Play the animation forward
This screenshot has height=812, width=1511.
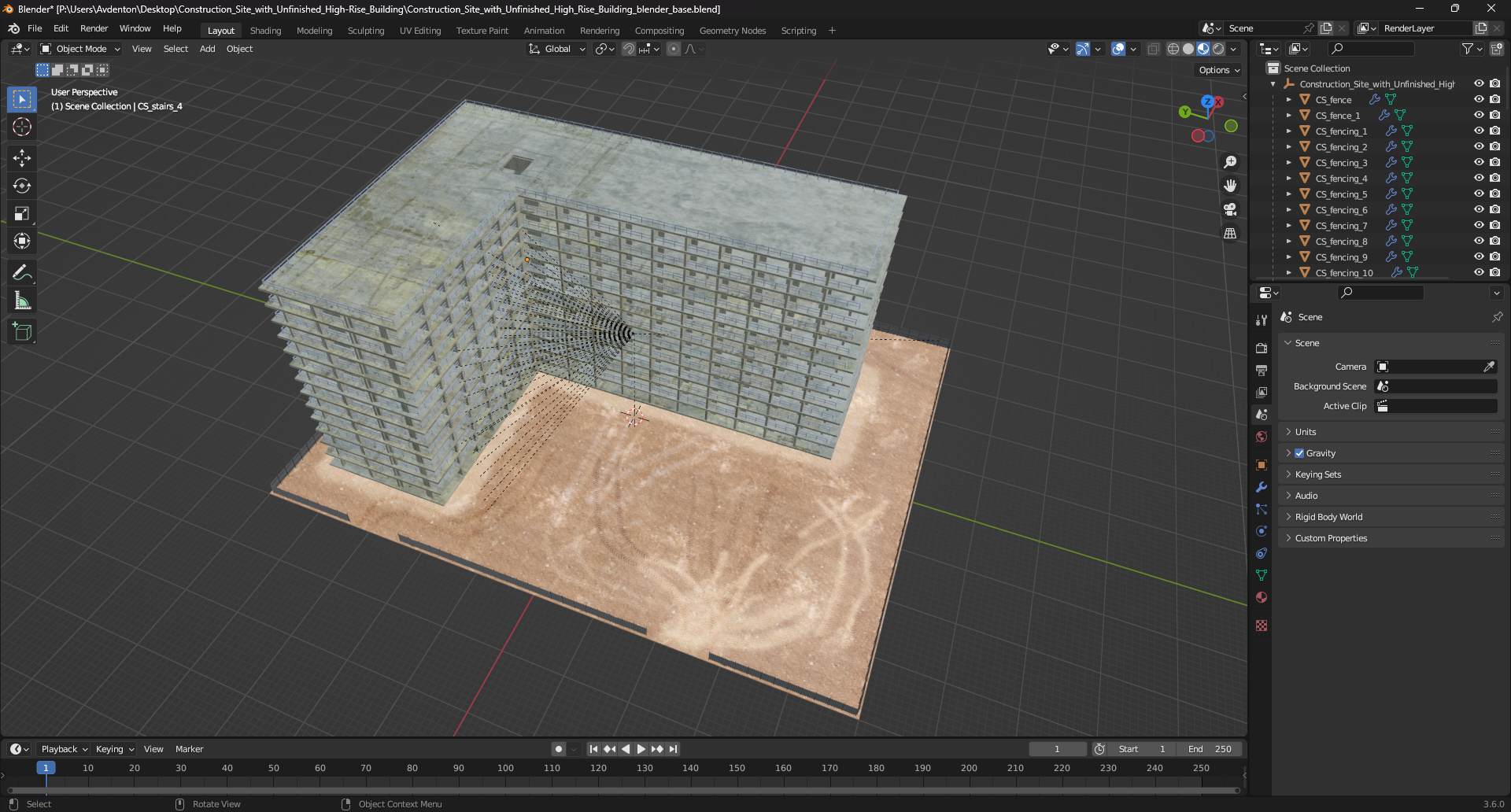(641, 749)
